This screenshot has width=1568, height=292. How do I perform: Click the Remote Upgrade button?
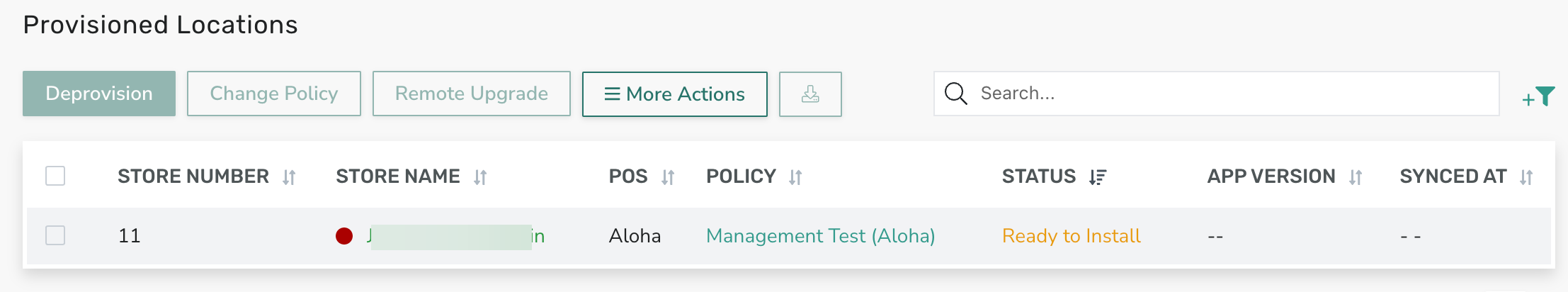pos(472,94)
